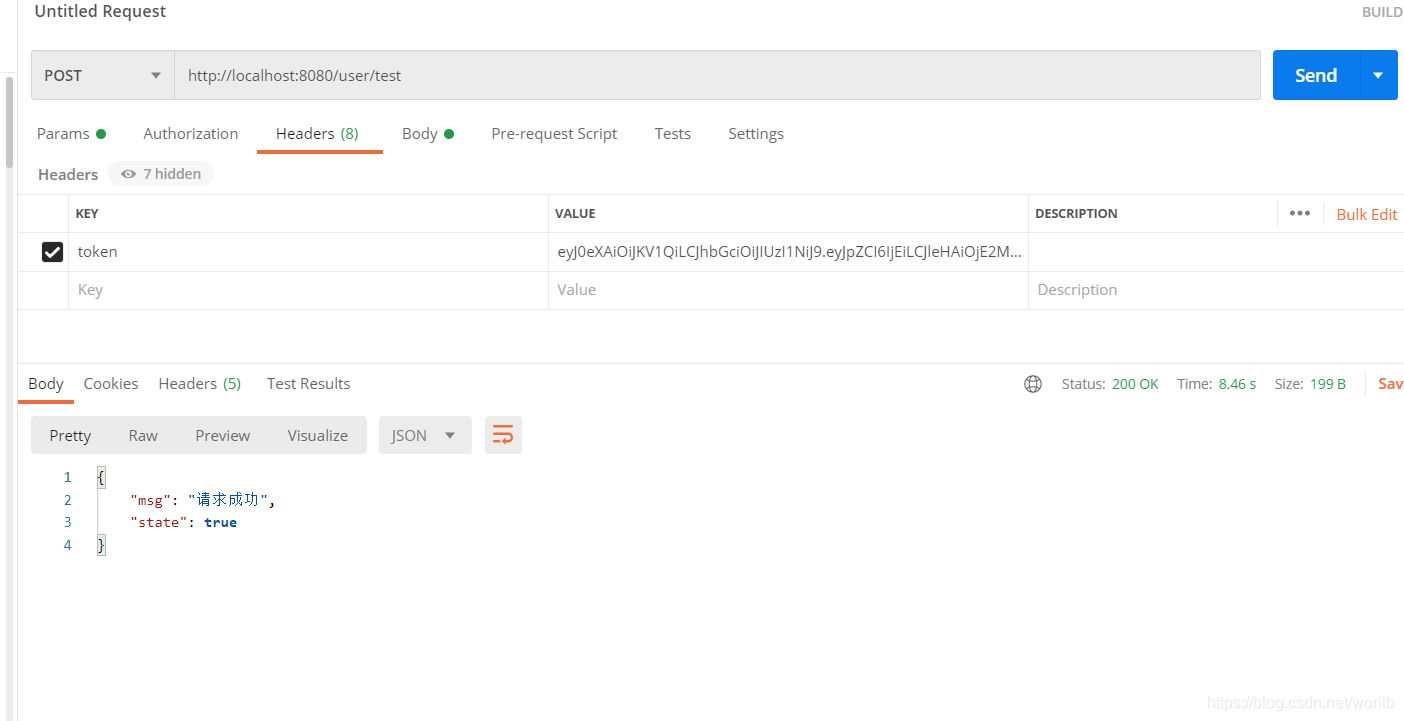Send the request with the Send button
The image size is (1404, 721).
[1316, 75]
